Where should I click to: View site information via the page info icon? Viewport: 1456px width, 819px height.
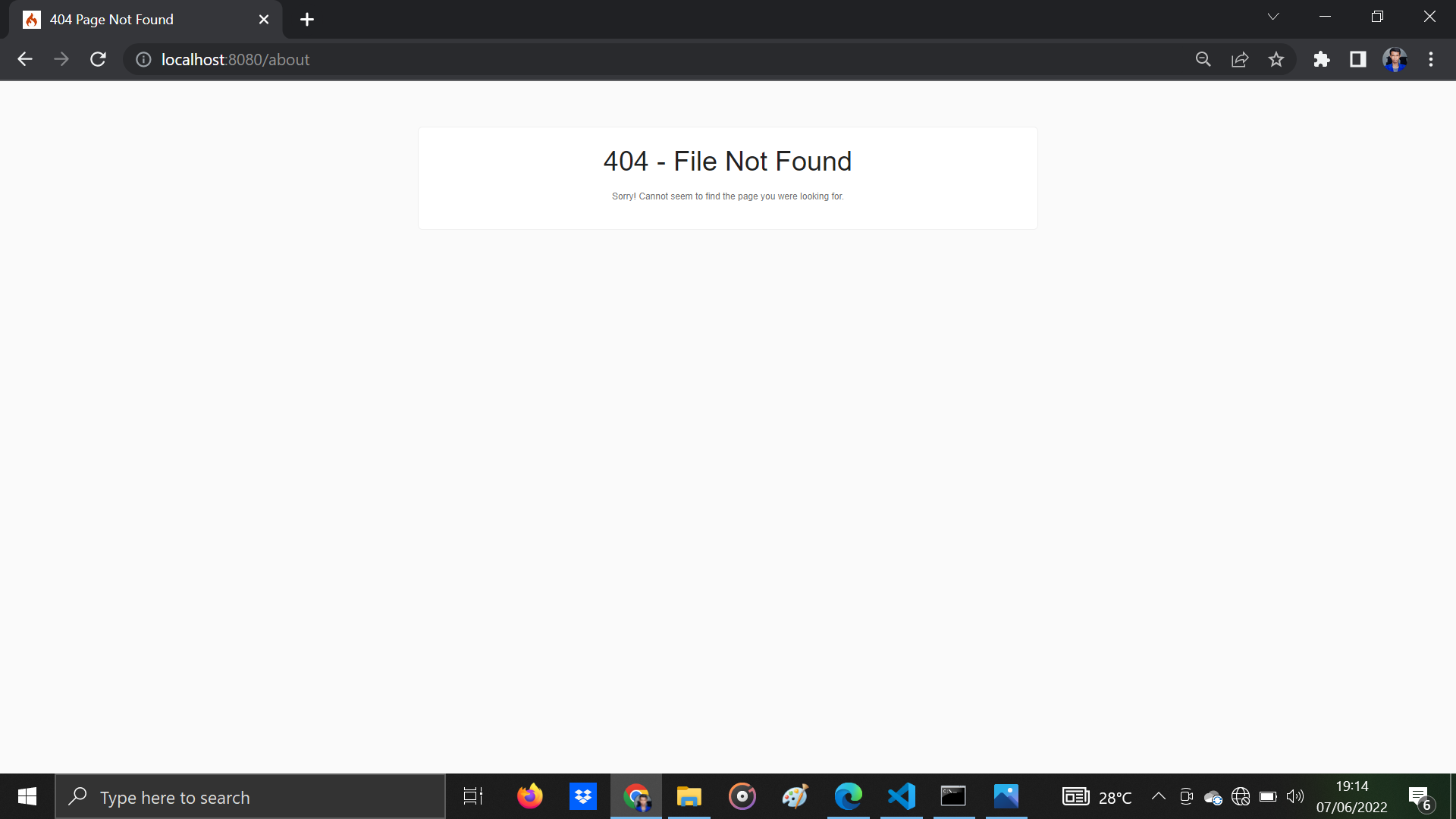(x=143, y=59)
